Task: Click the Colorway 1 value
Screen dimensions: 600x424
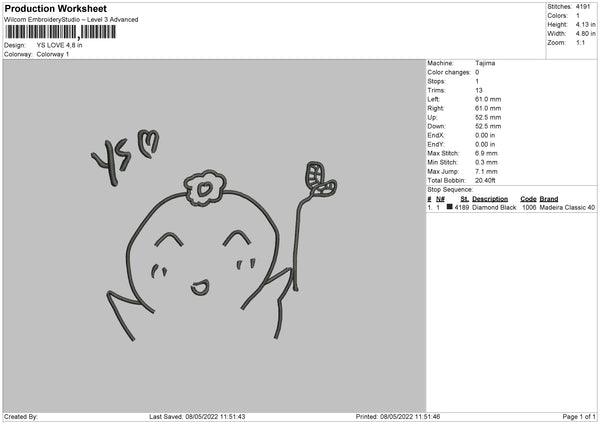Action: pos(53,54)
